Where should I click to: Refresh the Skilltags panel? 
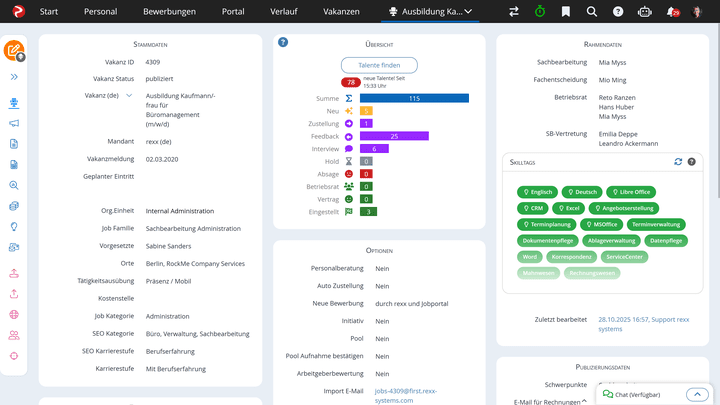678,161
